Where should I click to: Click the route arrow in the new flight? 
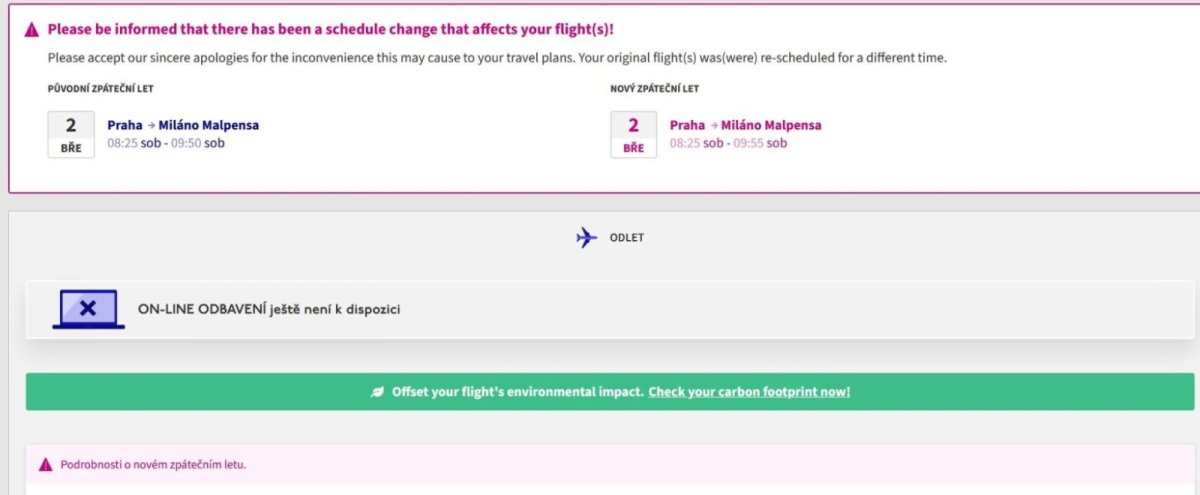tap(713, 126)
